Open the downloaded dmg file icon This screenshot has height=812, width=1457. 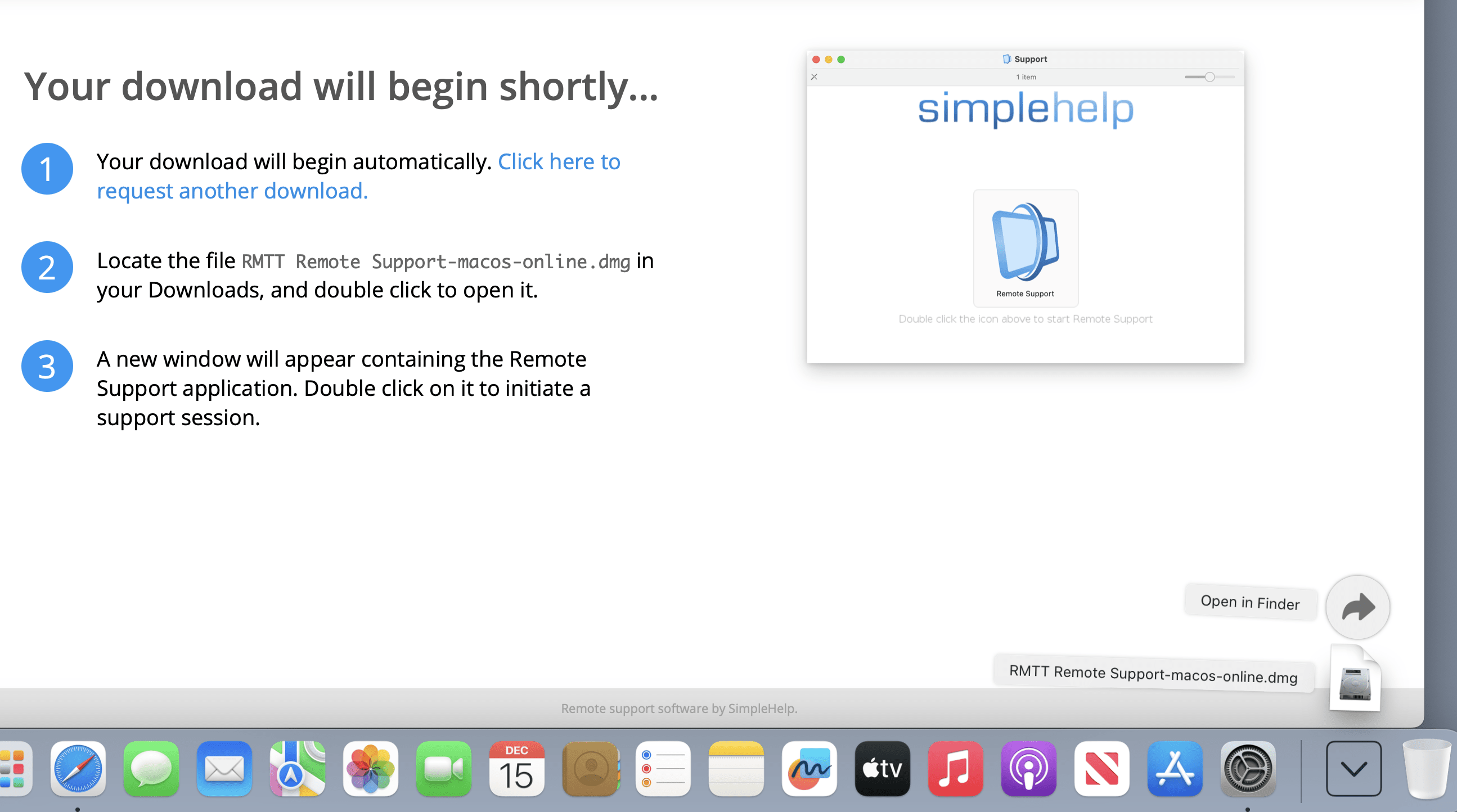pyautogui.click(x=1355, y=678)
